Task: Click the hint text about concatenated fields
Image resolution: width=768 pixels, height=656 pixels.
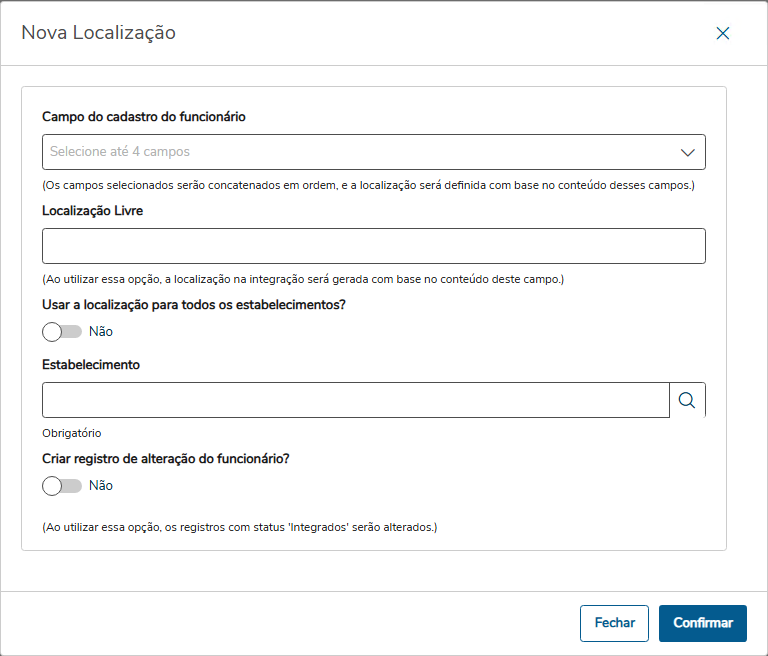Action: point(368,186)
